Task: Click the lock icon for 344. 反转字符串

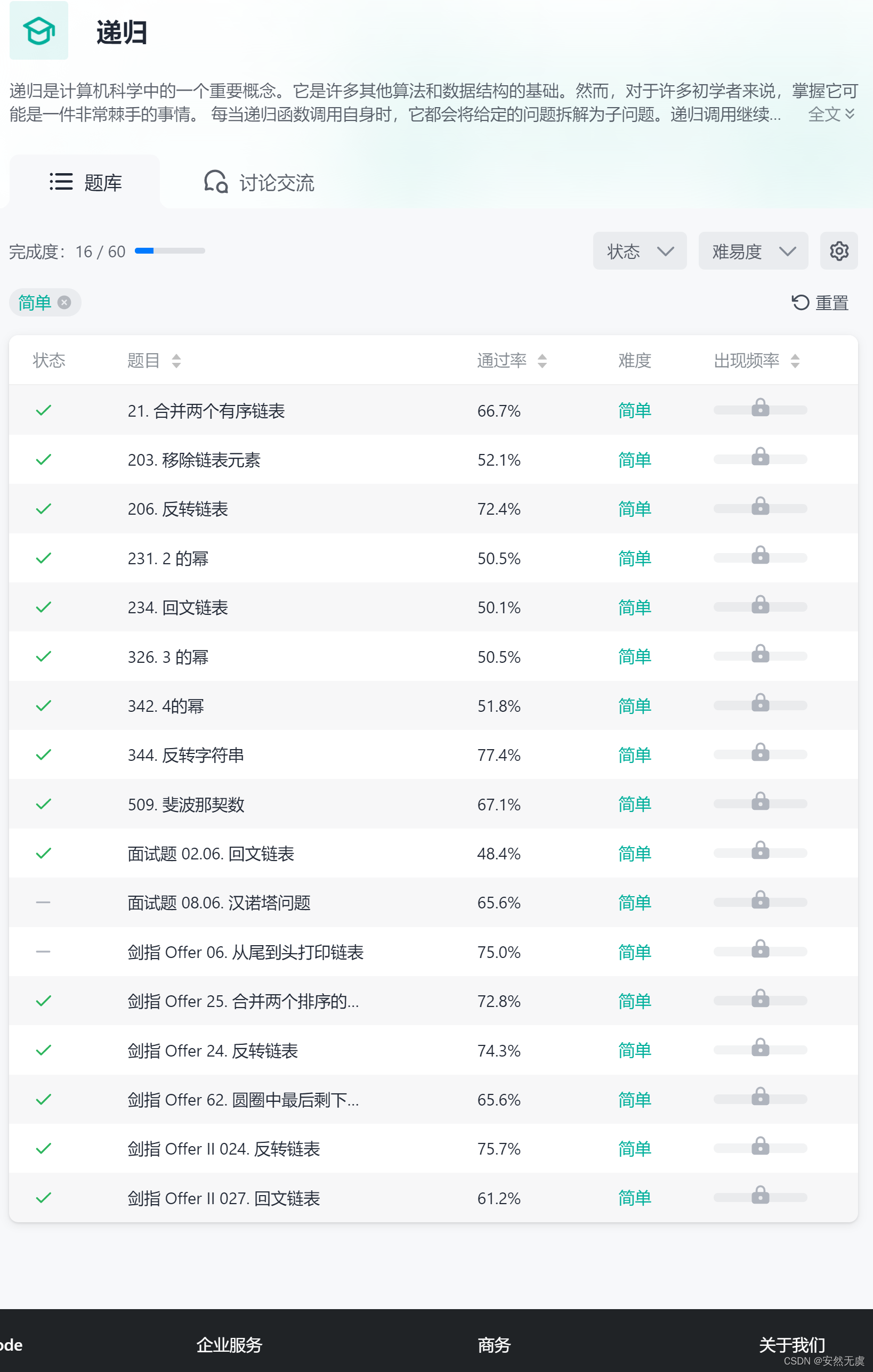Action: 759,753
